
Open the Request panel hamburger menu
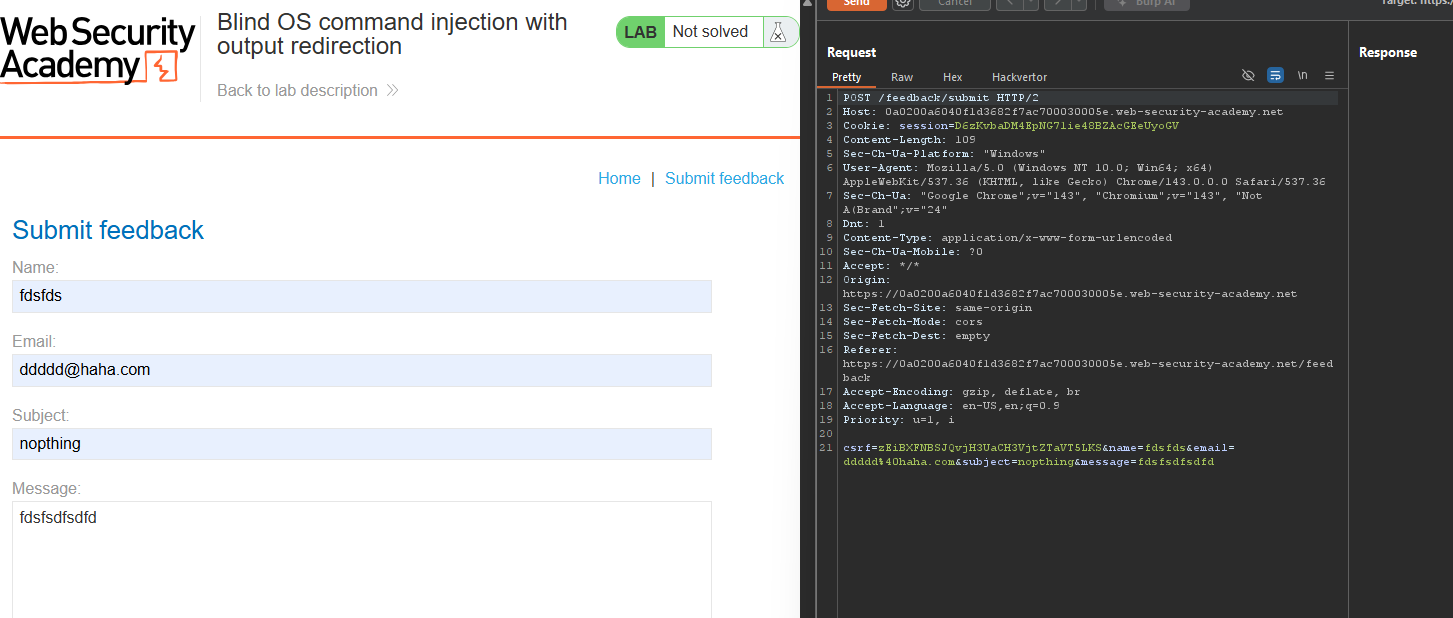[x=1329, y=76]
